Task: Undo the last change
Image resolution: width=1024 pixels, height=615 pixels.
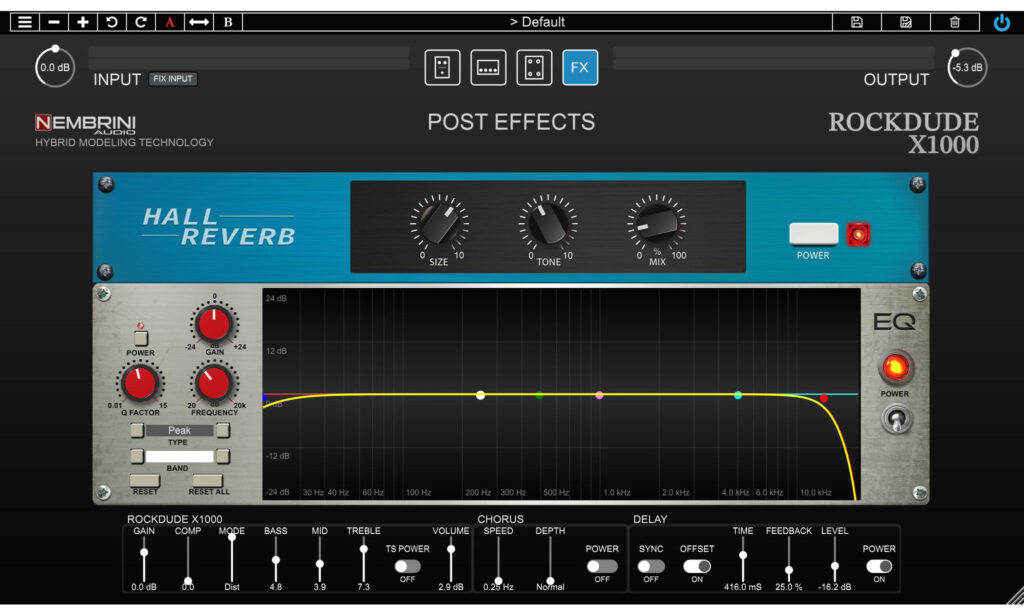Action: tap(112, 22)
